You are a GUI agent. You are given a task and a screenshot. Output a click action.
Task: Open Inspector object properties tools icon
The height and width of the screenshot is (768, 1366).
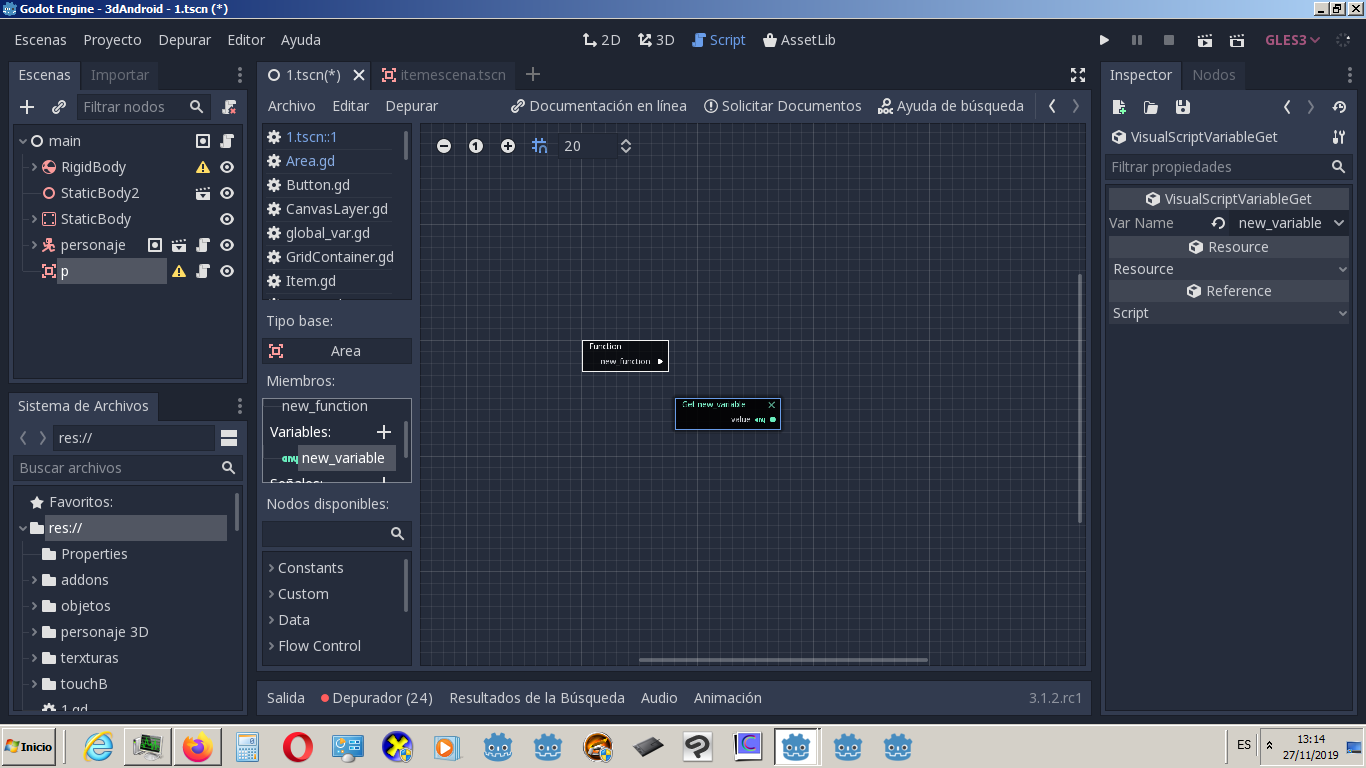[x=1339, y=137]
